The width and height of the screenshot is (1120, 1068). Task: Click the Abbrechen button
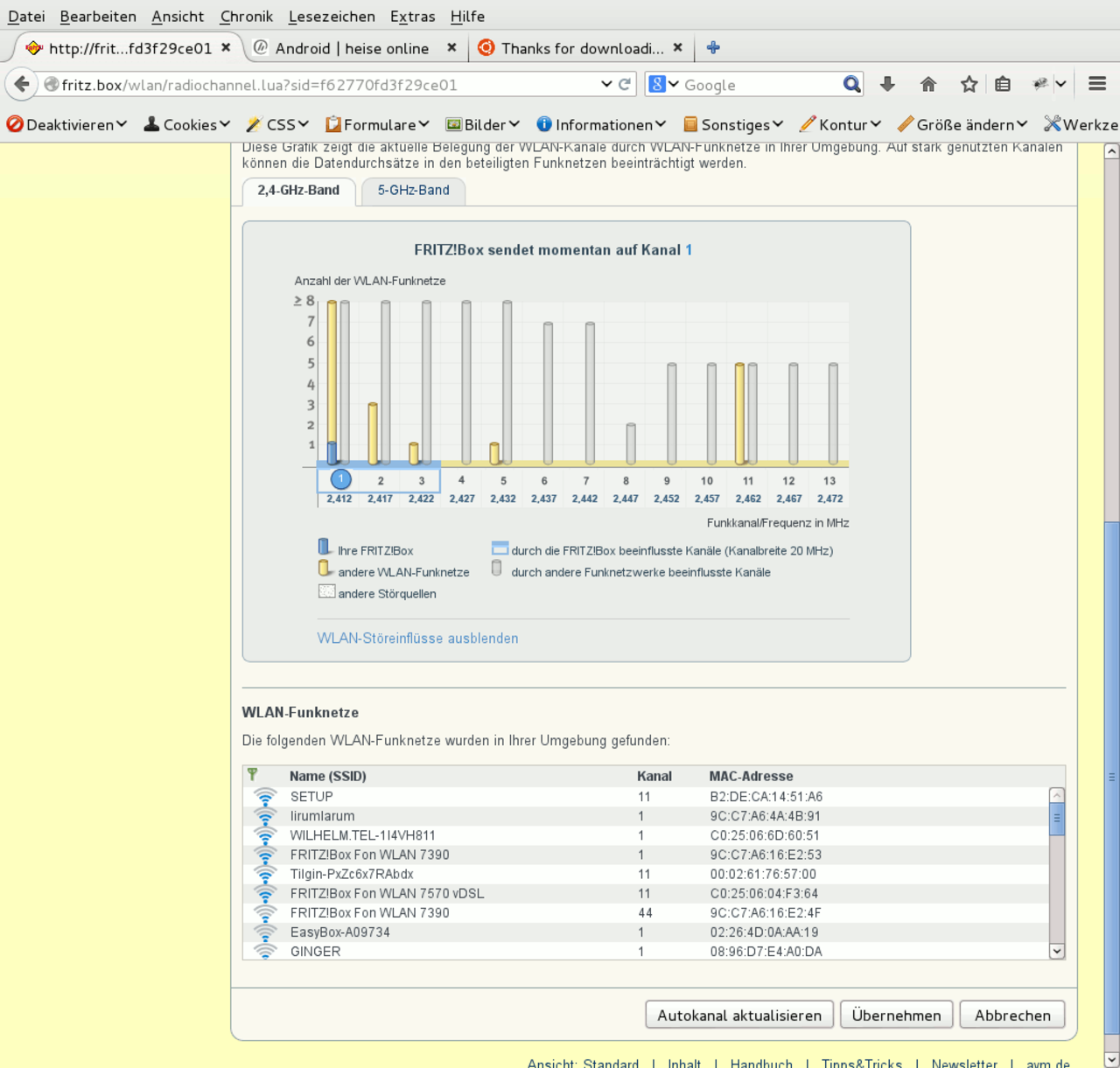tap(1012, 1015)
